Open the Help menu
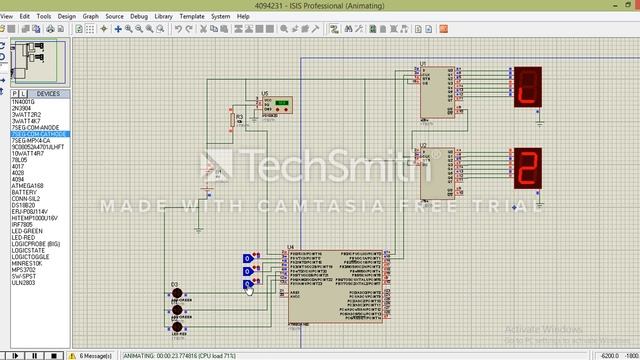 (x=243, y=16)
